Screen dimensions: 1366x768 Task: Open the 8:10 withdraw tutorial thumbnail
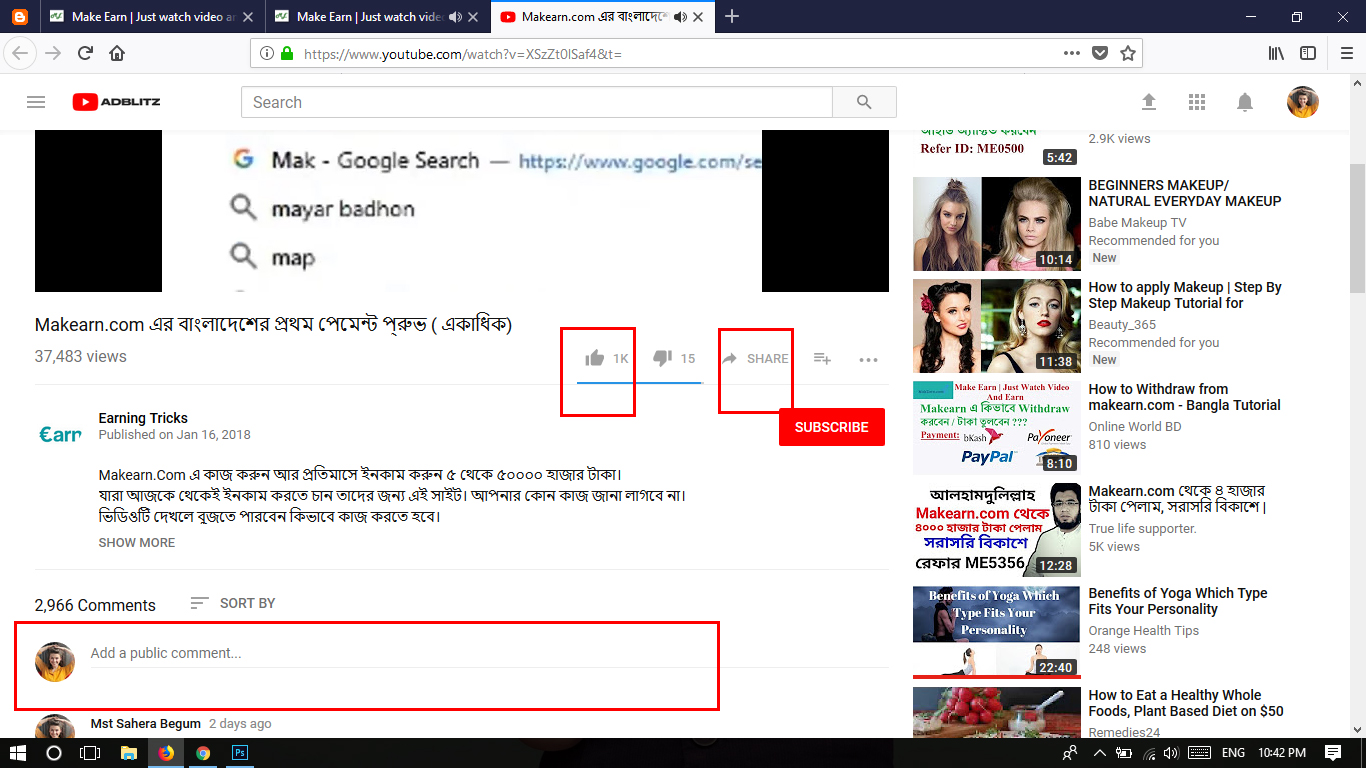(x=997, y=428)
